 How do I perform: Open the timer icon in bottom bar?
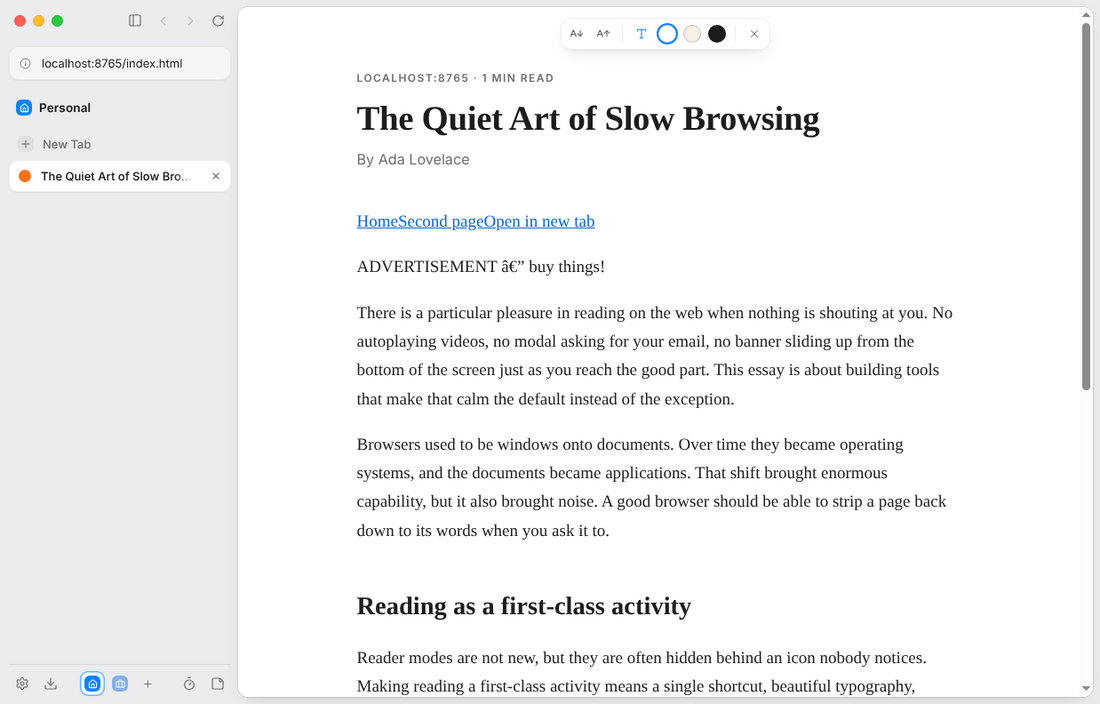189,684
